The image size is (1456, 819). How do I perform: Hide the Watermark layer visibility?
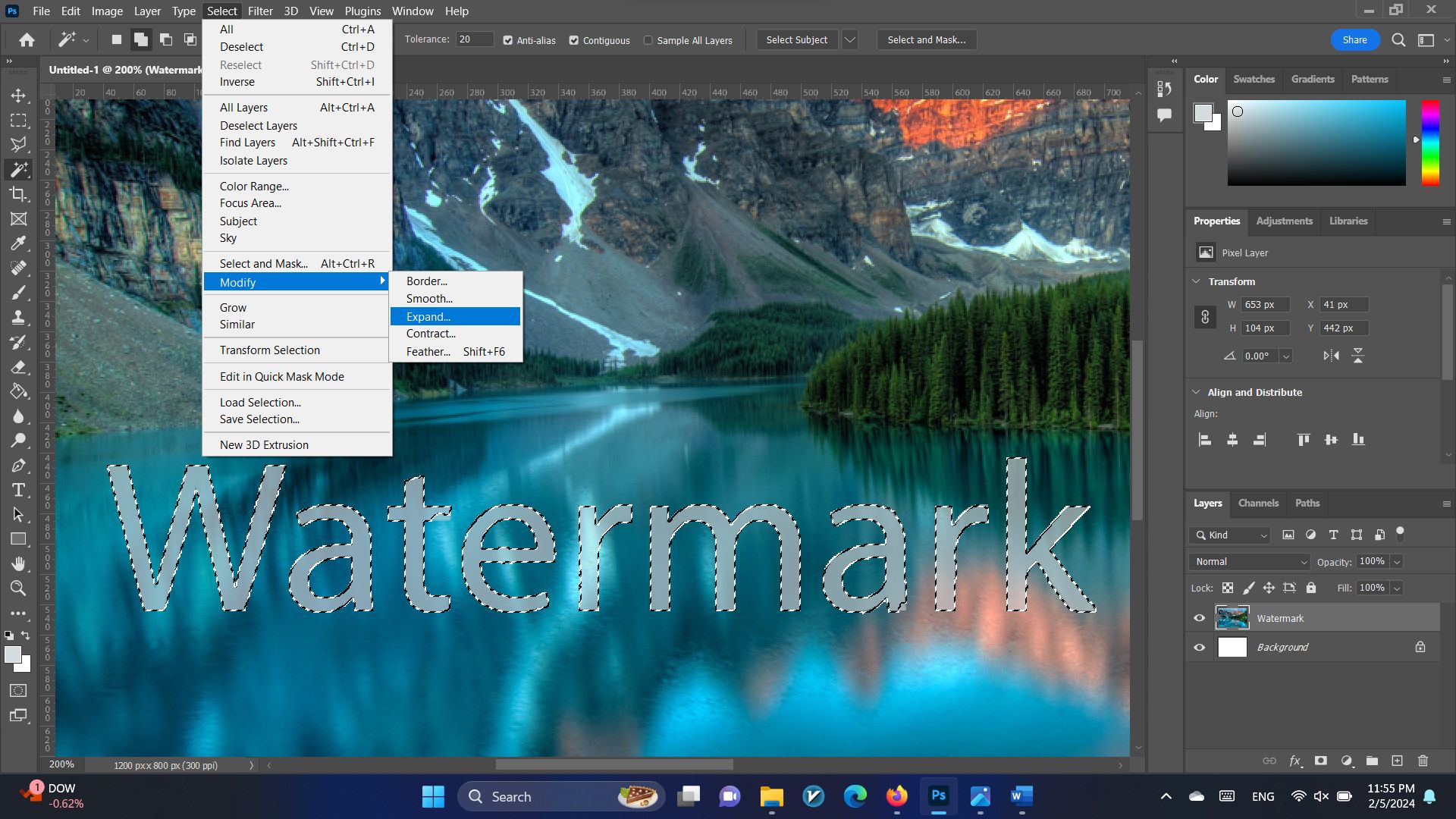pyautogui.click(x=1199, y=618)
